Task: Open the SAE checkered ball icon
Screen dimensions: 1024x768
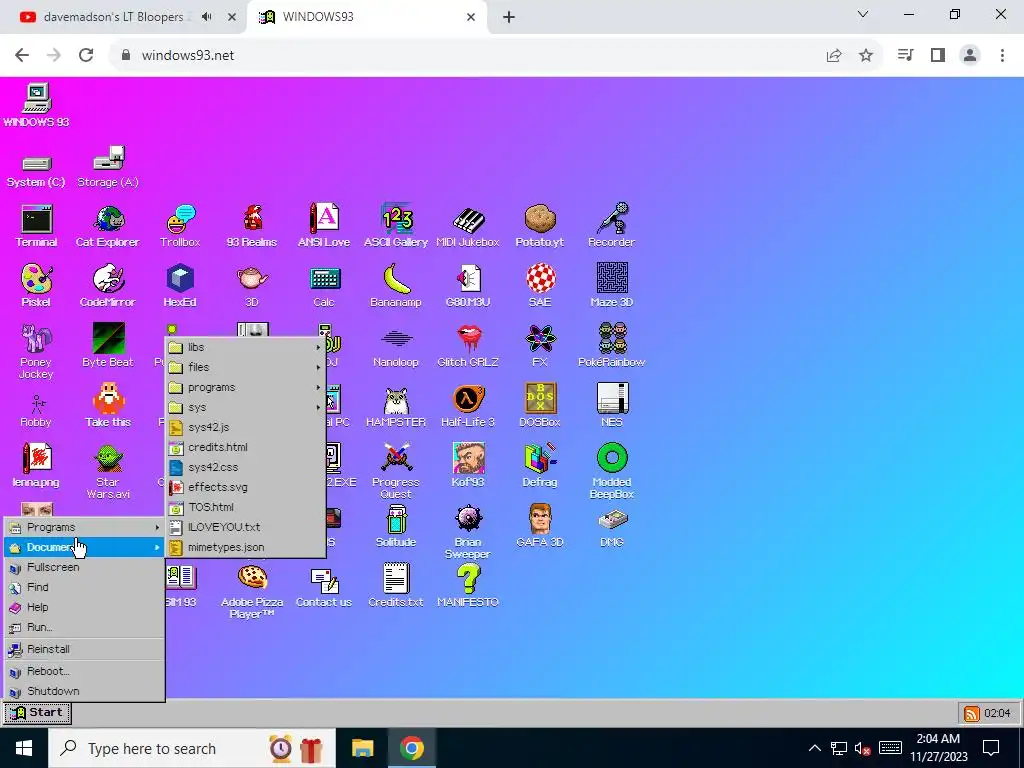Action: (x=540, y=285)
